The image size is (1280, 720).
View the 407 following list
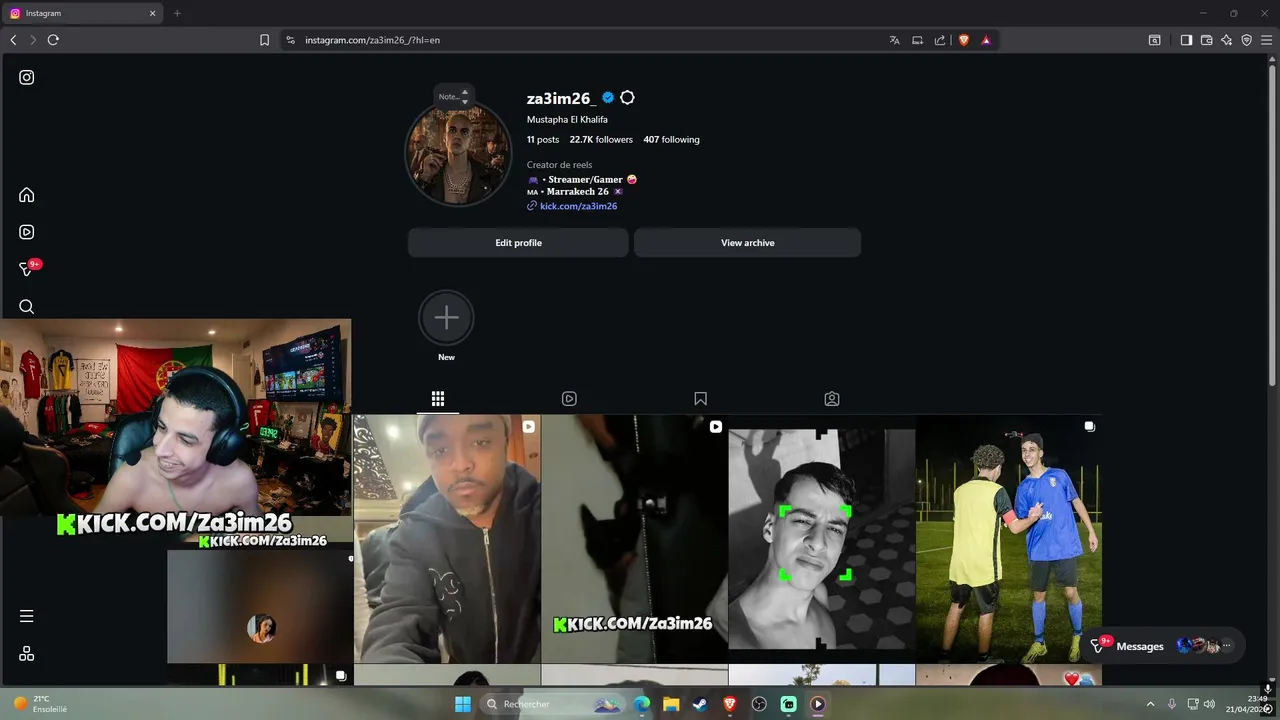coord(671,140)
